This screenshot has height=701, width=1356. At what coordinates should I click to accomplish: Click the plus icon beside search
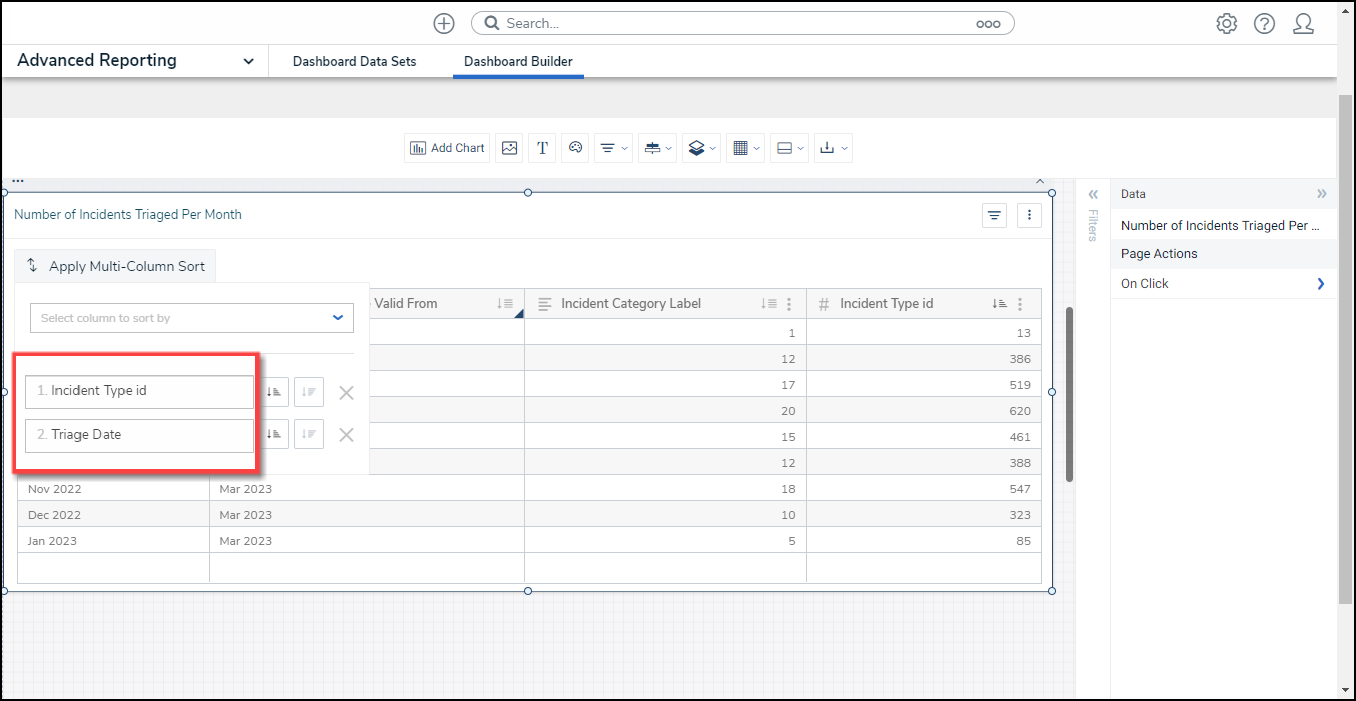(x=444, y=24)
